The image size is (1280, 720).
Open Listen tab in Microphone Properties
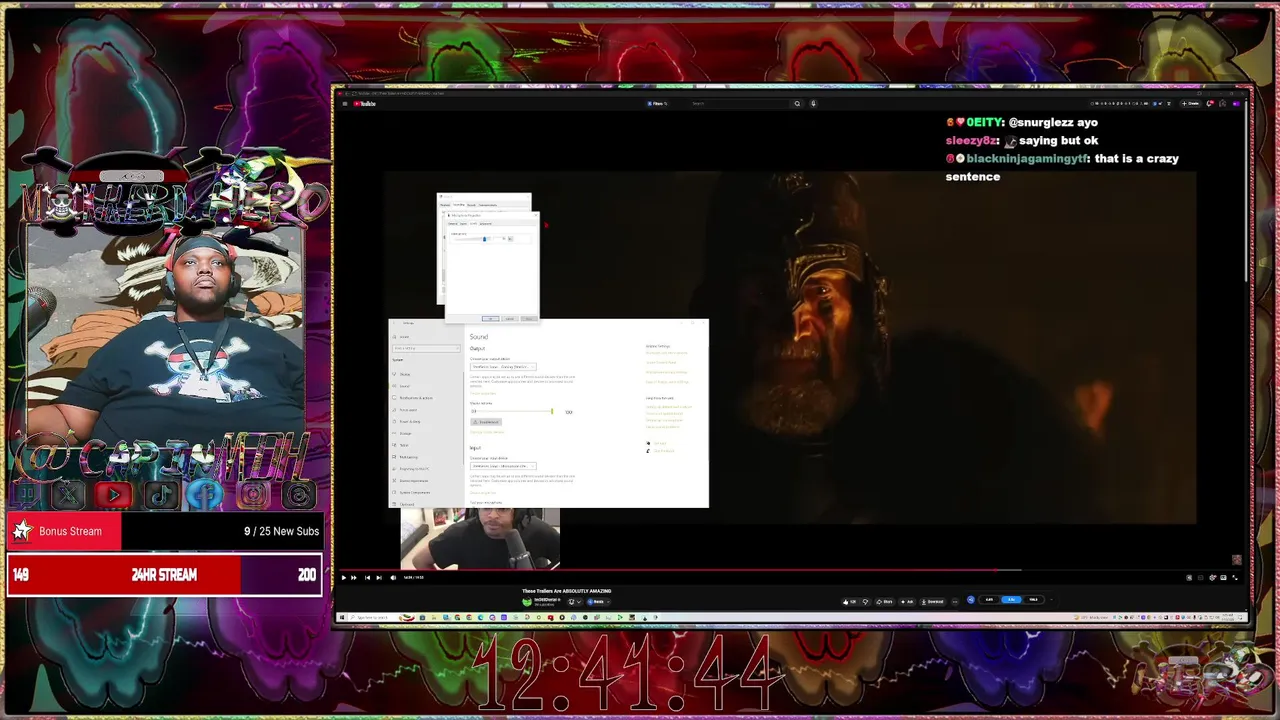click(x=463, y=224)
